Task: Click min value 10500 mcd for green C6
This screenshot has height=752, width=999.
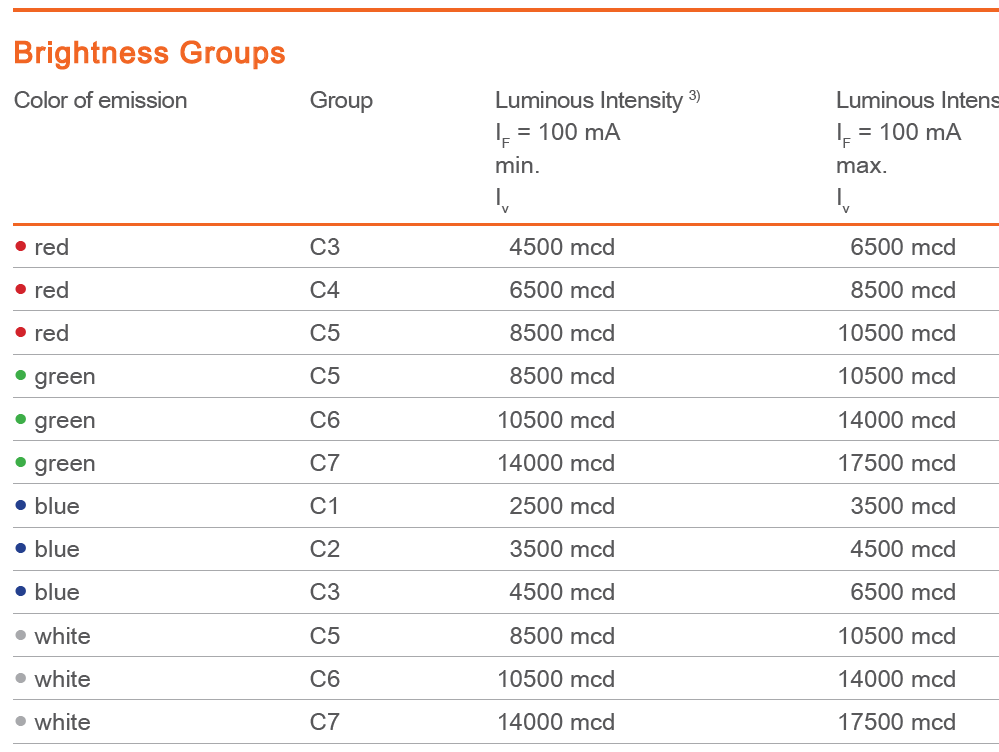Action: pos(556,420)
